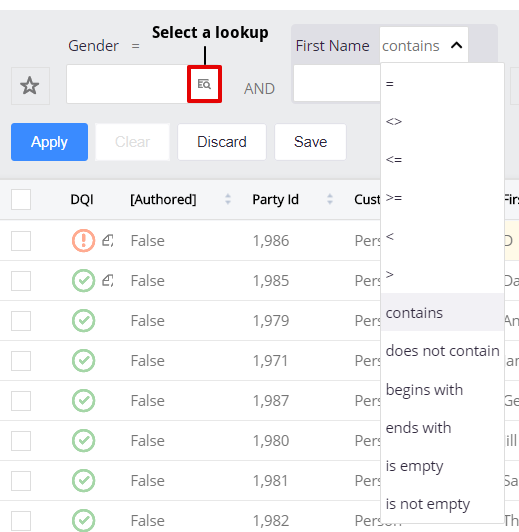Click the Party Id cell 1,986
Image resolution: width=519 pixels, height=532 pixels.
point(271,241)
